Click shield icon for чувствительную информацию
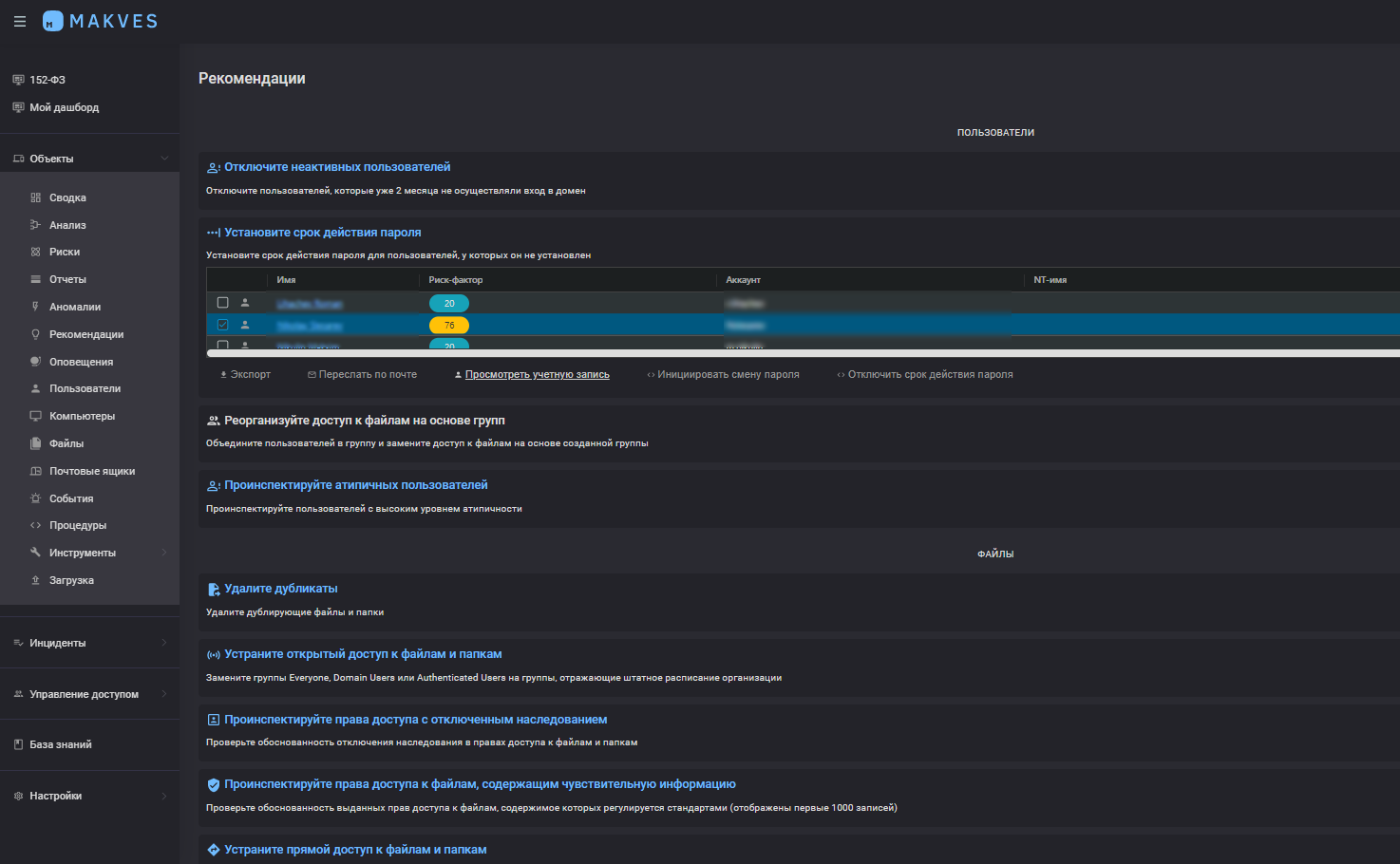The image size is (1400, 864). coord(214,785)
